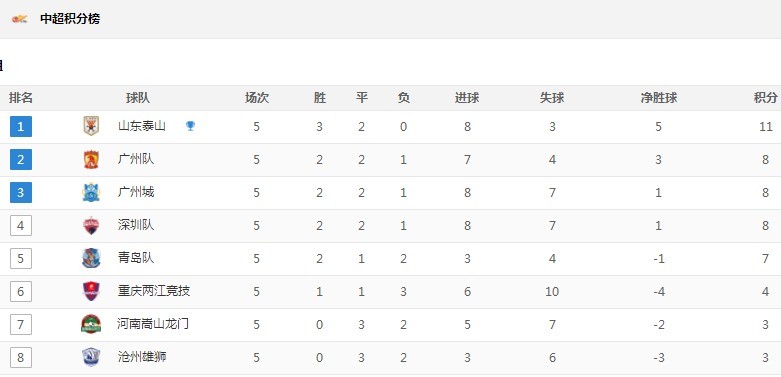The width and height of the screenshot is (781, 377).
Task: Open the 河南嵩山龙门 team link
Action: 154,324
